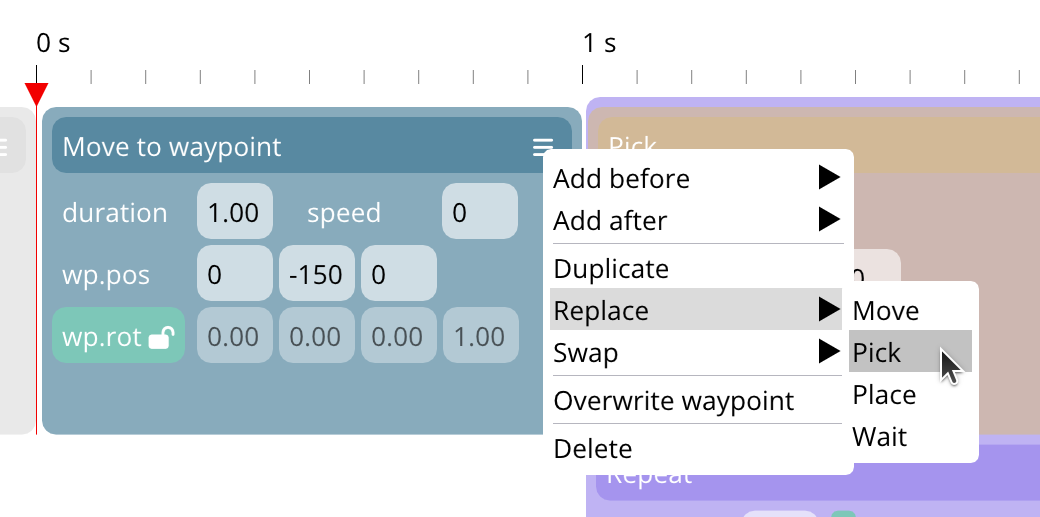Click the red playhead marker at 0 s
1040x517 pixels.
tap(36, 94)
